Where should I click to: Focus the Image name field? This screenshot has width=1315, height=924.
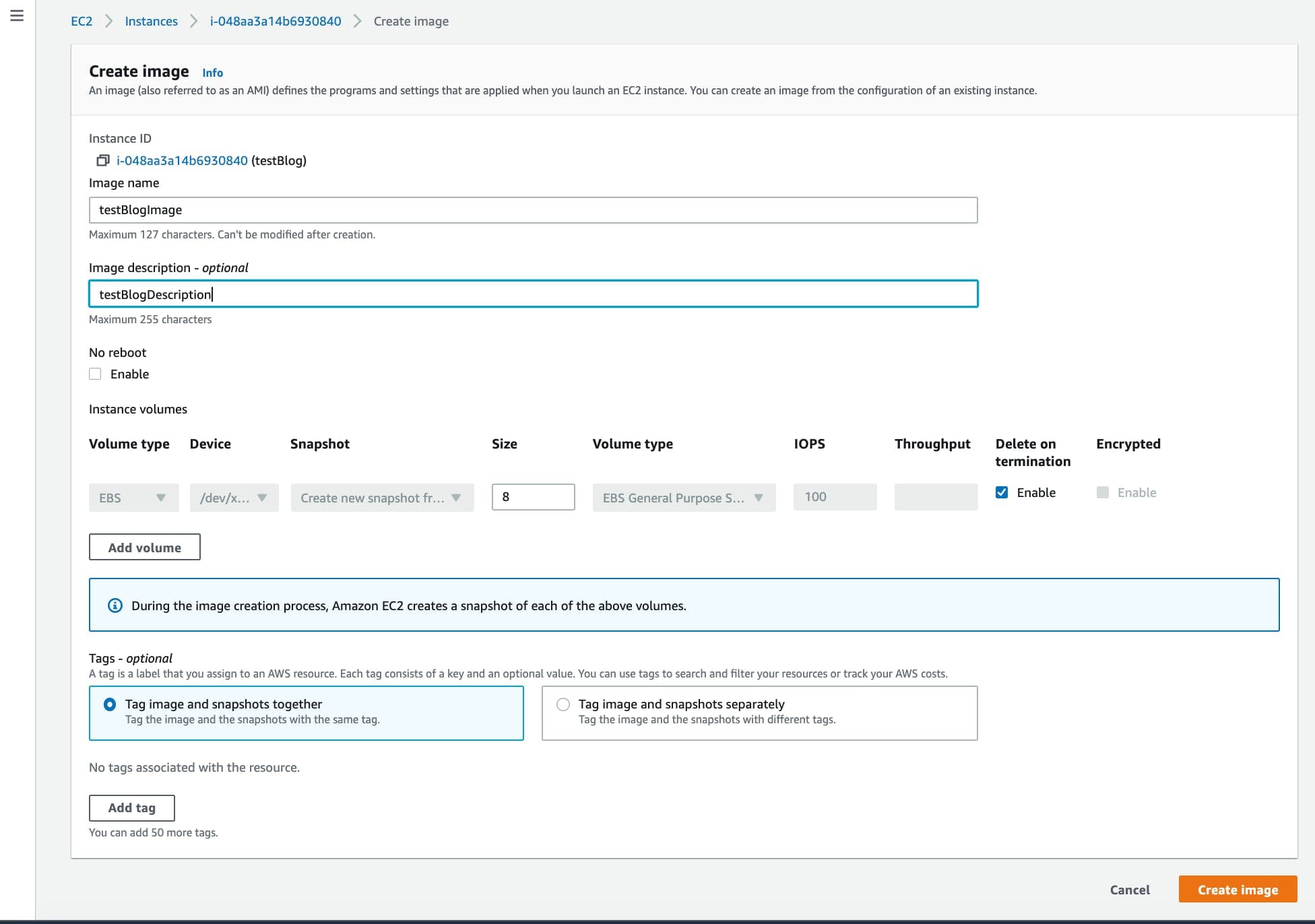(533, 210)
